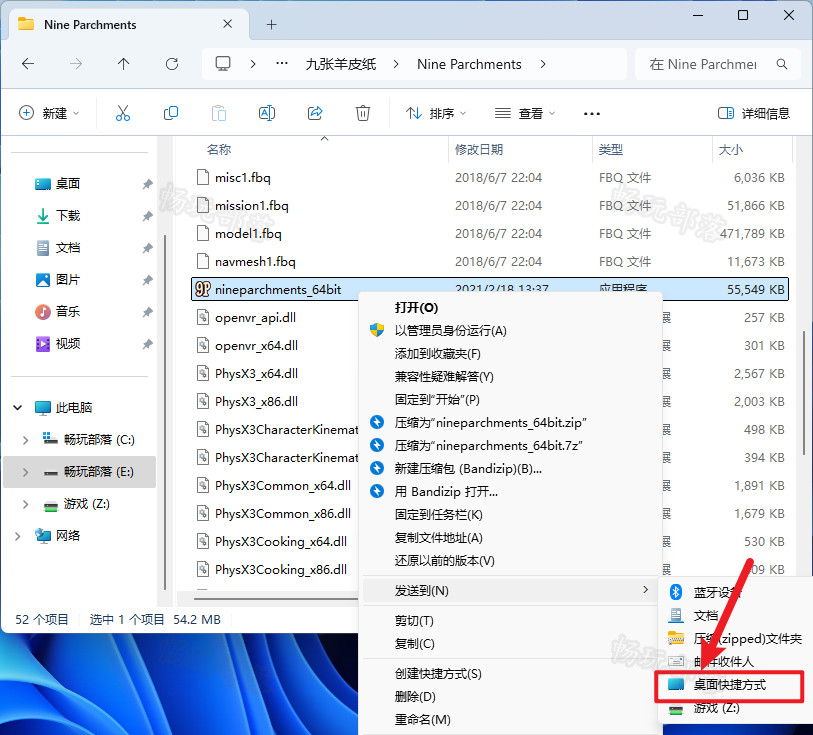Add a new tab with plus button
The image size is (813, 735).
click(271, 24)
